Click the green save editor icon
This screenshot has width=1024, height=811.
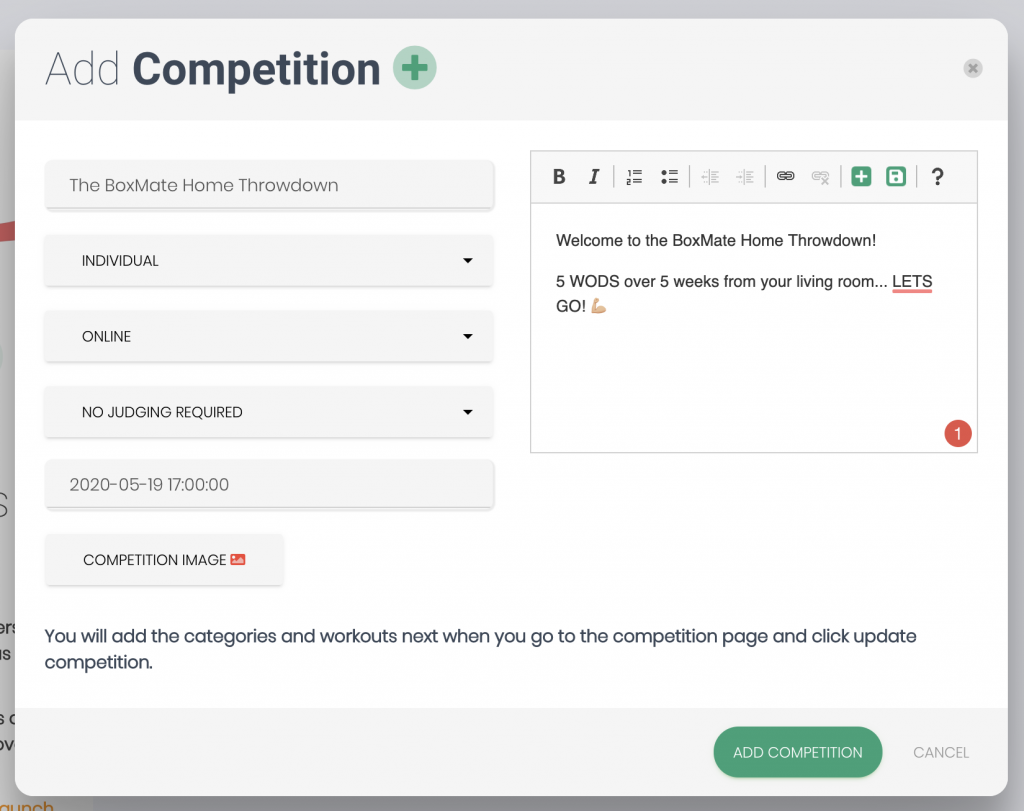[x=896, y=176]
